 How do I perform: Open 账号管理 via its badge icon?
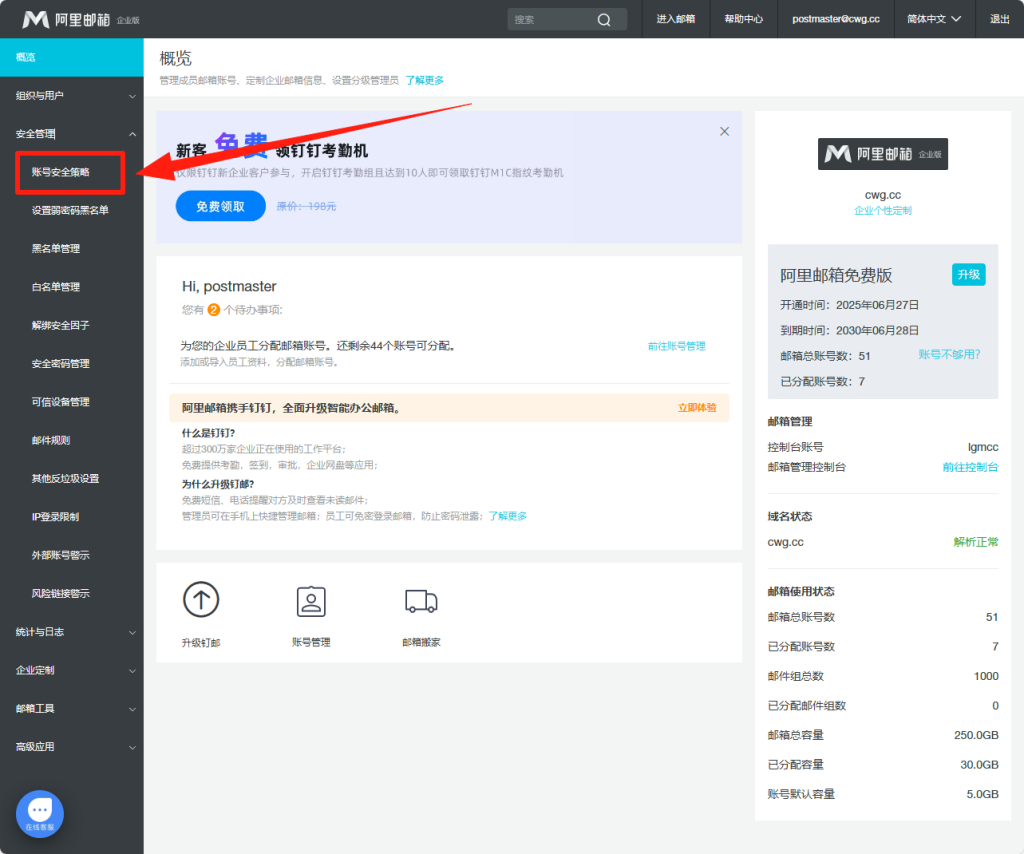pyautogui.click(x=311, y=601)
